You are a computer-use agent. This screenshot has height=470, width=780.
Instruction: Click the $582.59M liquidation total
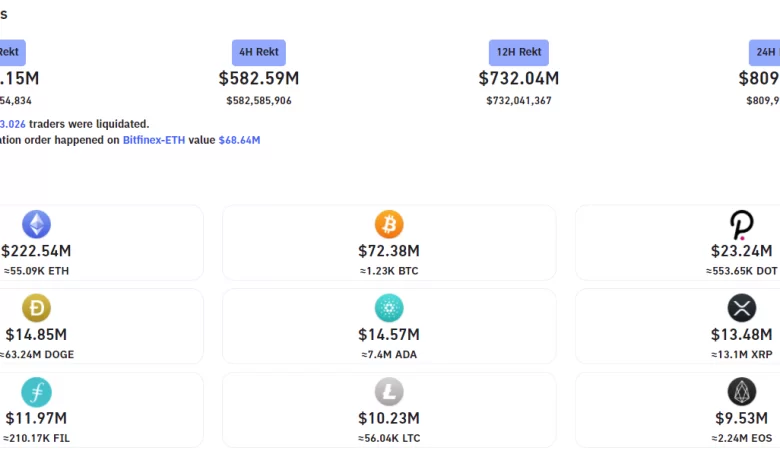(259, 78)
